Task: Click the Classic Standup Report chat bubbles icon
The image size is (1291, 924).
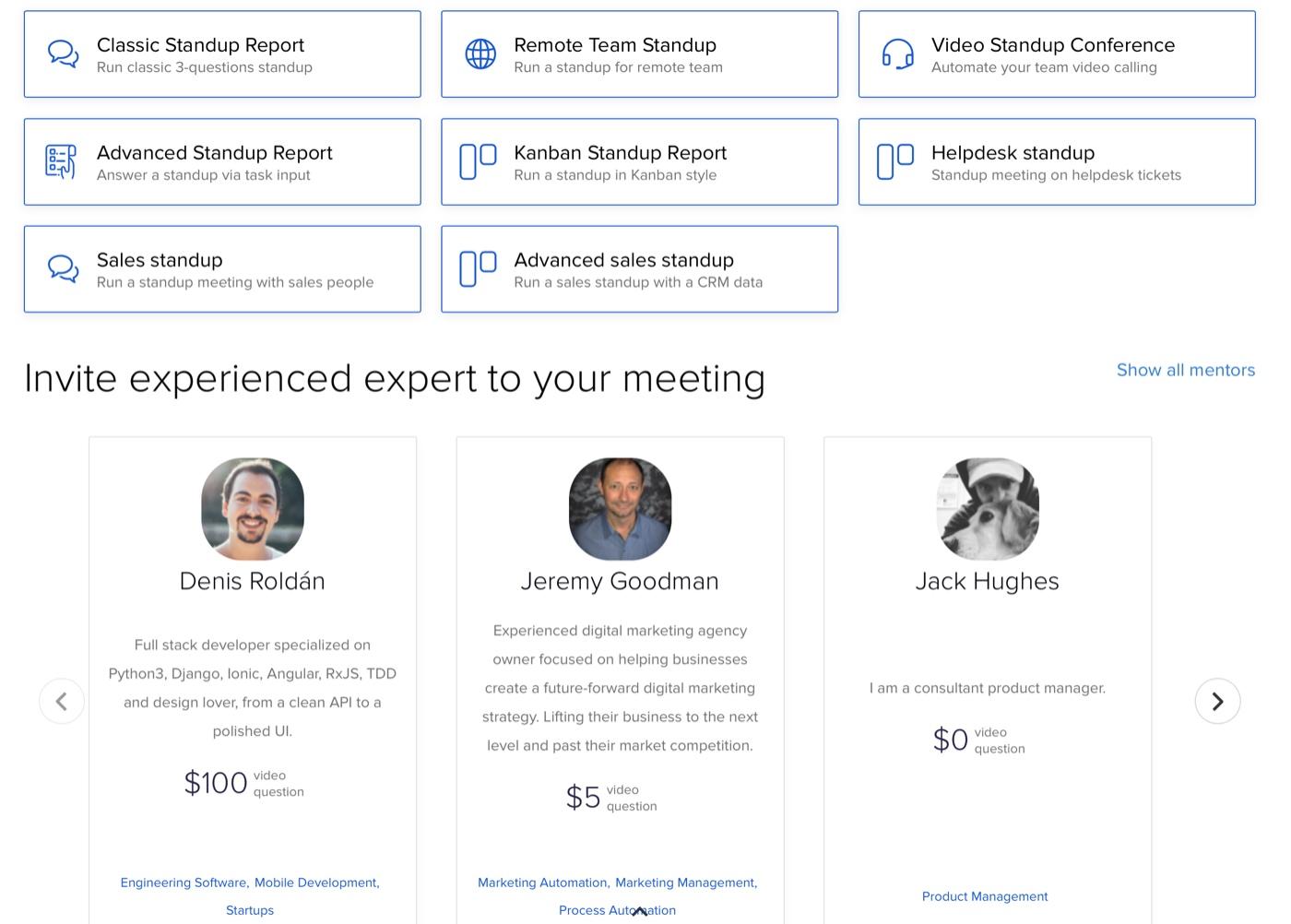Action: click(64, 54)
